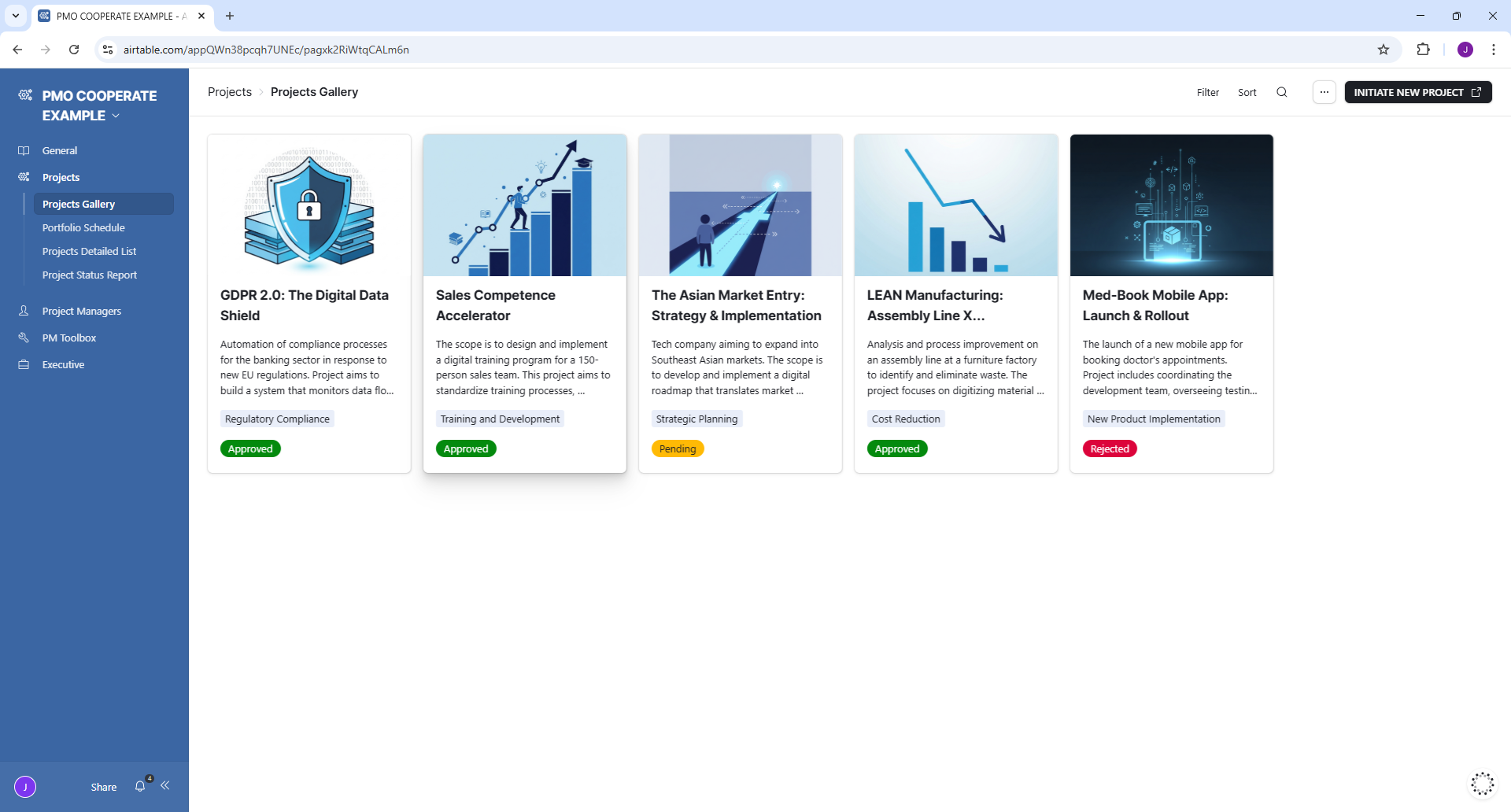
Task: Open the notifications bell icon
Action: click(x=140, y=786)
